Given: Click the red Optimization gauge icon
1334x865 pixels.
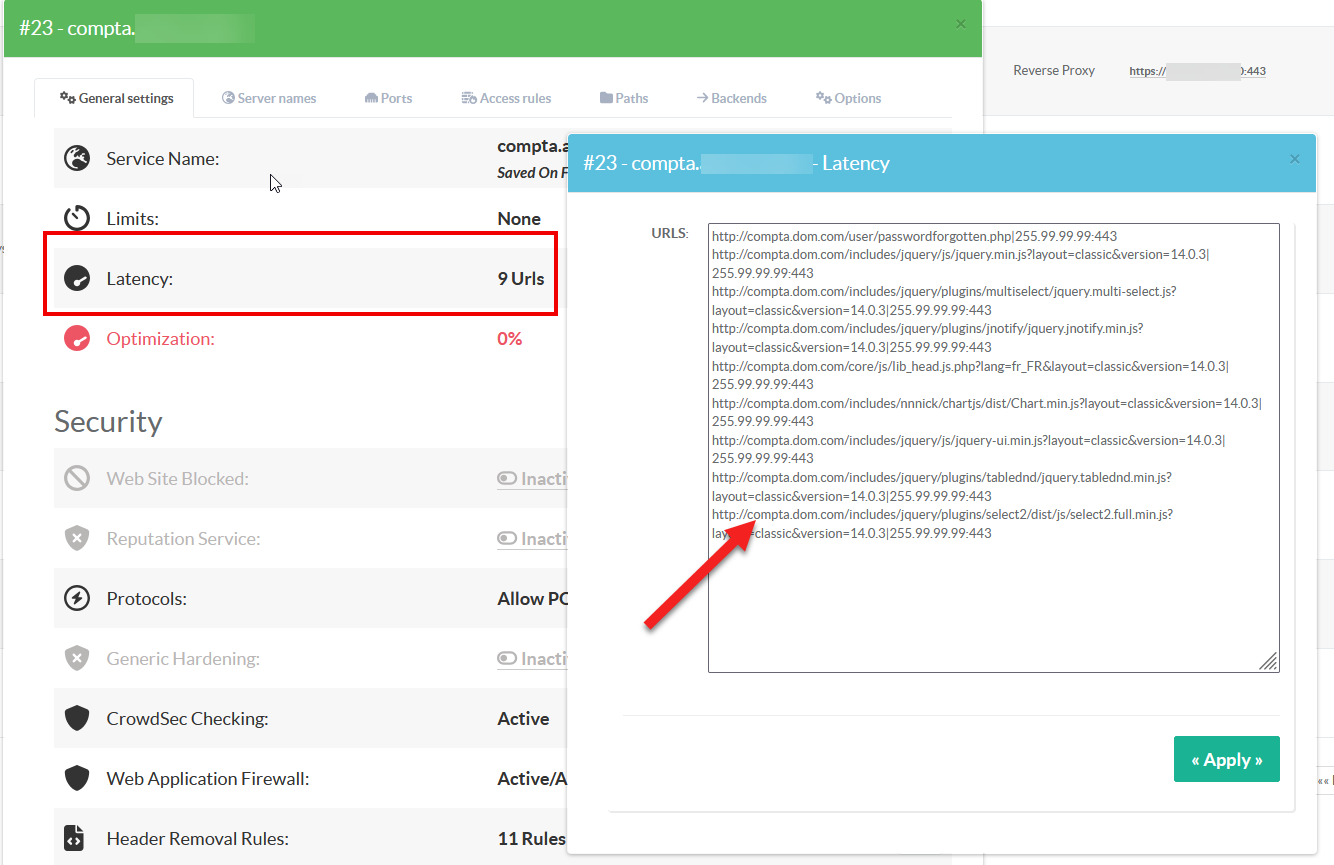Looking at the screenshot, I should [77, 339].
